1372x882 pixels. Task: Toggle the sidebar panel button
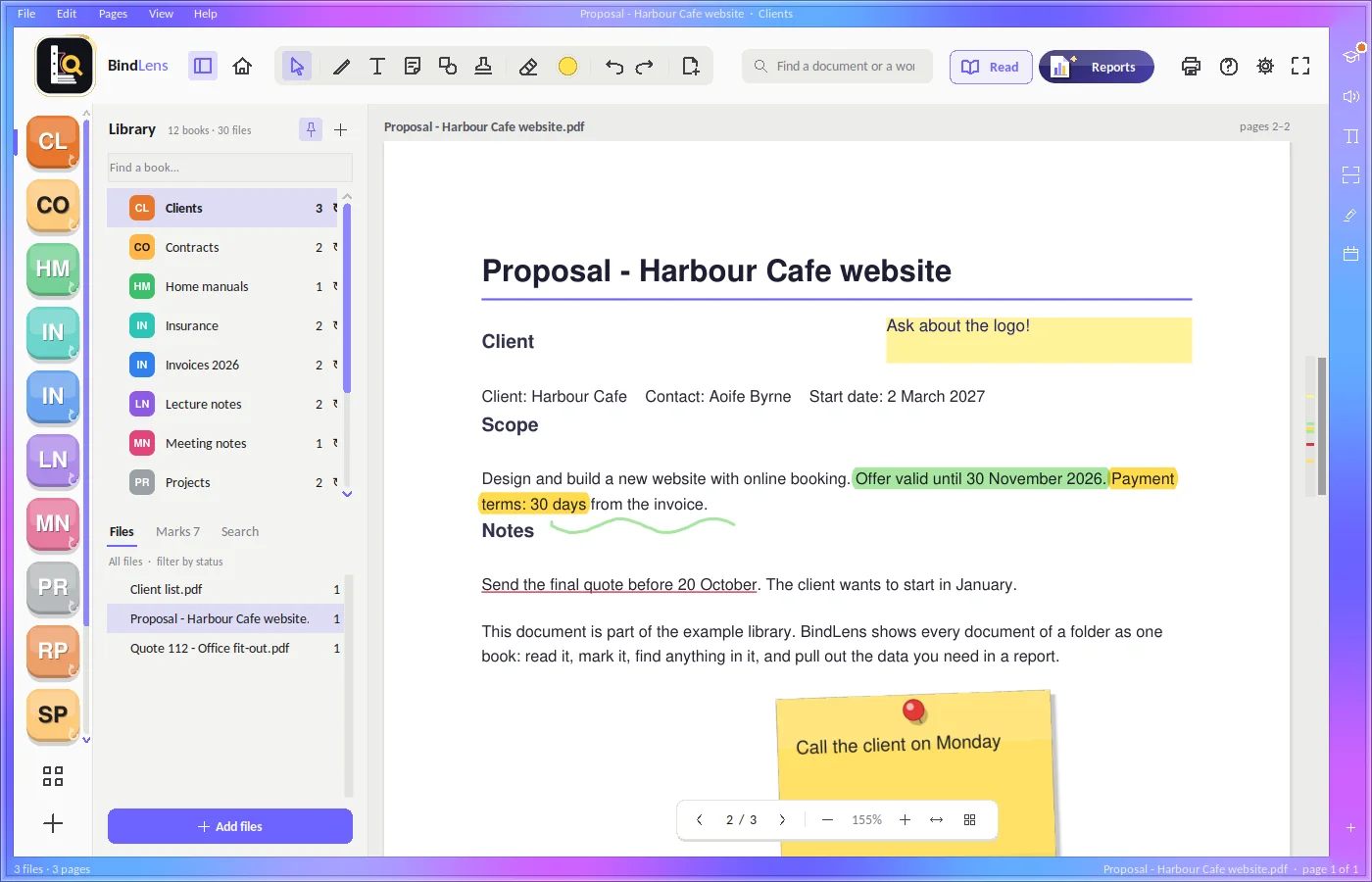pyautogui.click(x=203, y=66)
